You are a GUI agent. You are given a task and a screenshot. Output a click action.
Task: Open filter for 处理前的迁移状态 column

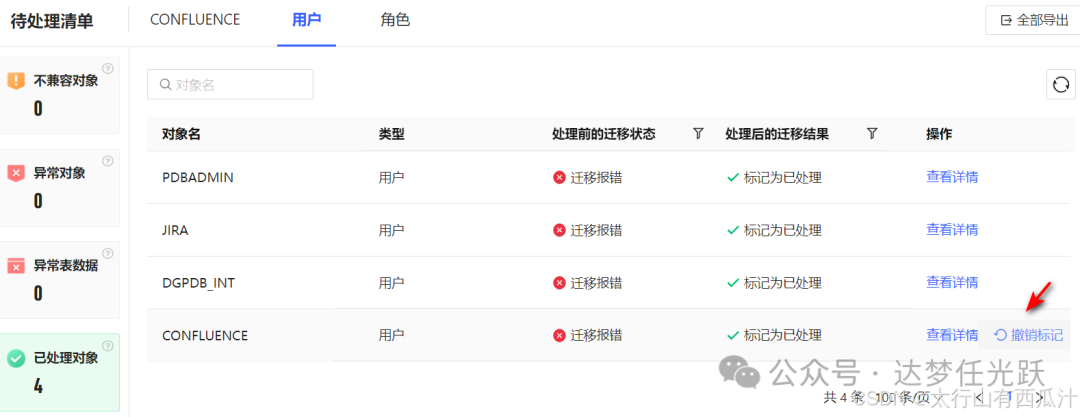[x=698, y=134]
